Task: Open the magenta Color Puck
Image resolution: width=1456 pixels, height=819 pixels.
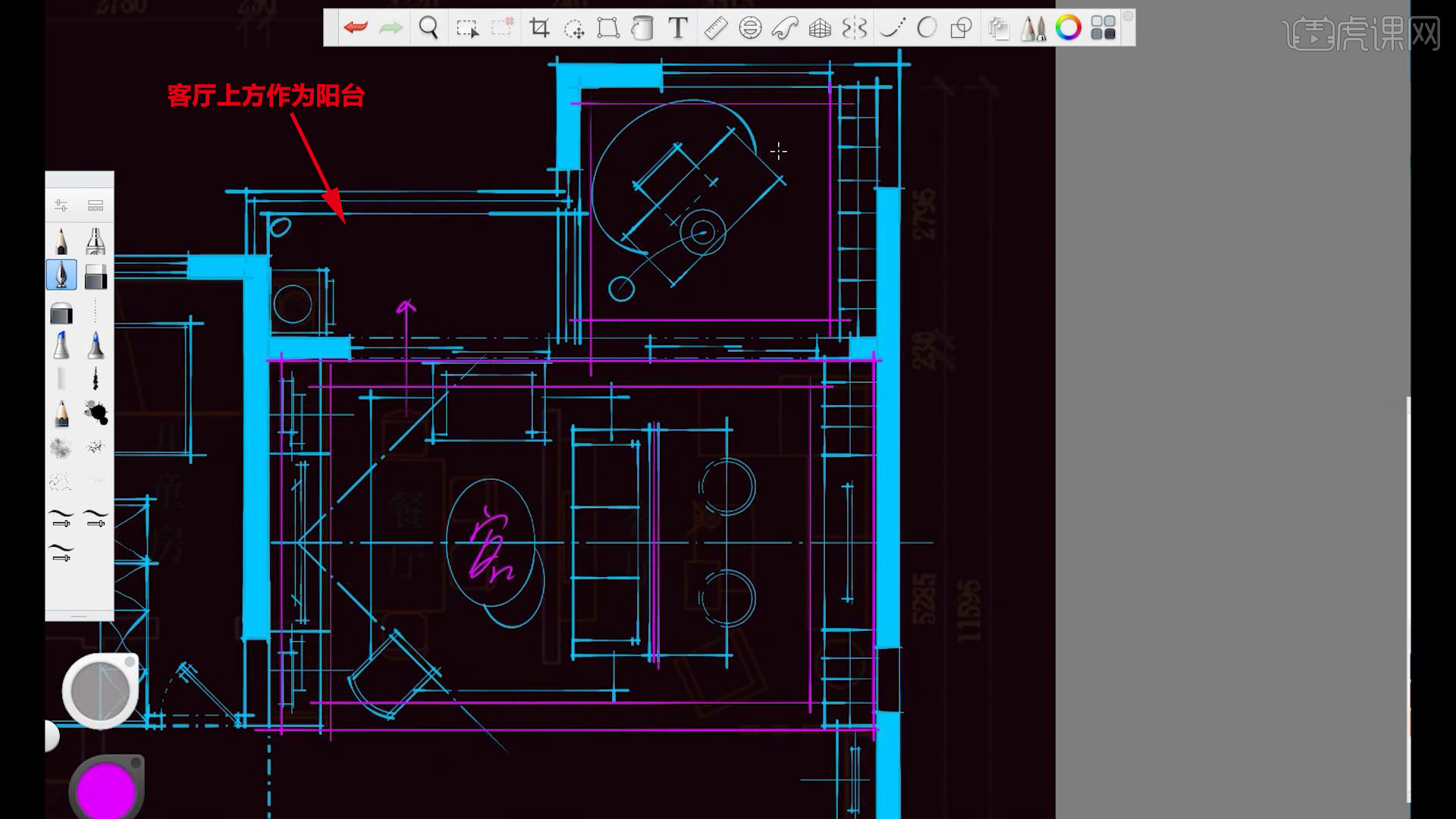Action: pos(106,789)
